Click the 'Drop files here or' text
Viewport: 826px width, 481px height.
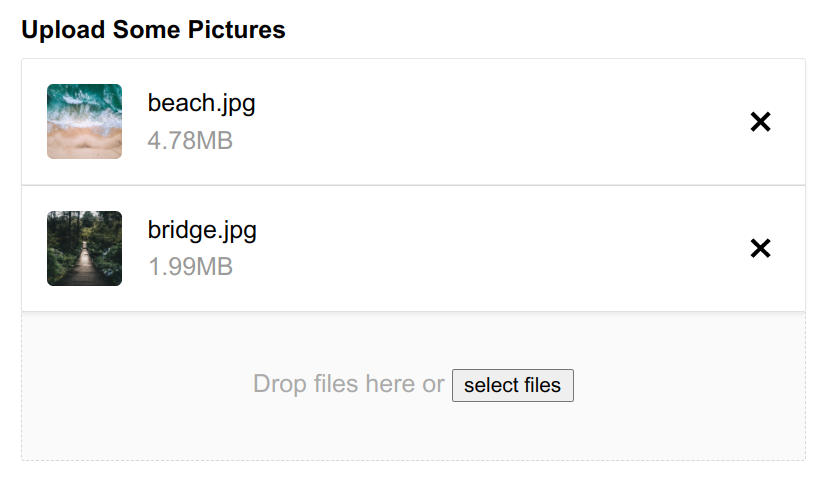[x=349, y=384]
